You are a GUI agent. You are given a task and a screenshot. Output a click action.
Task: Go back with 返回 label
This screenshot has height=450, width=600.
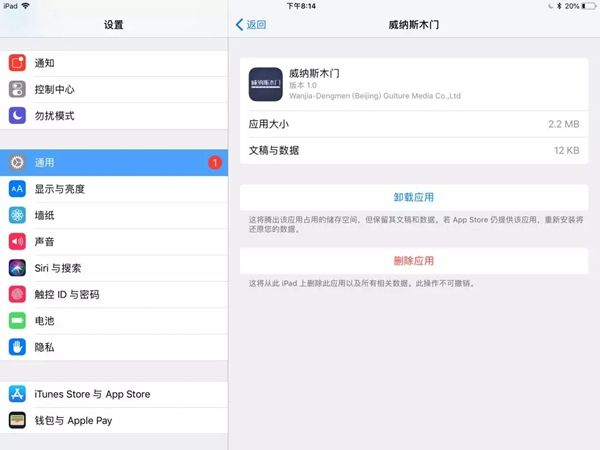click(256, 25)
